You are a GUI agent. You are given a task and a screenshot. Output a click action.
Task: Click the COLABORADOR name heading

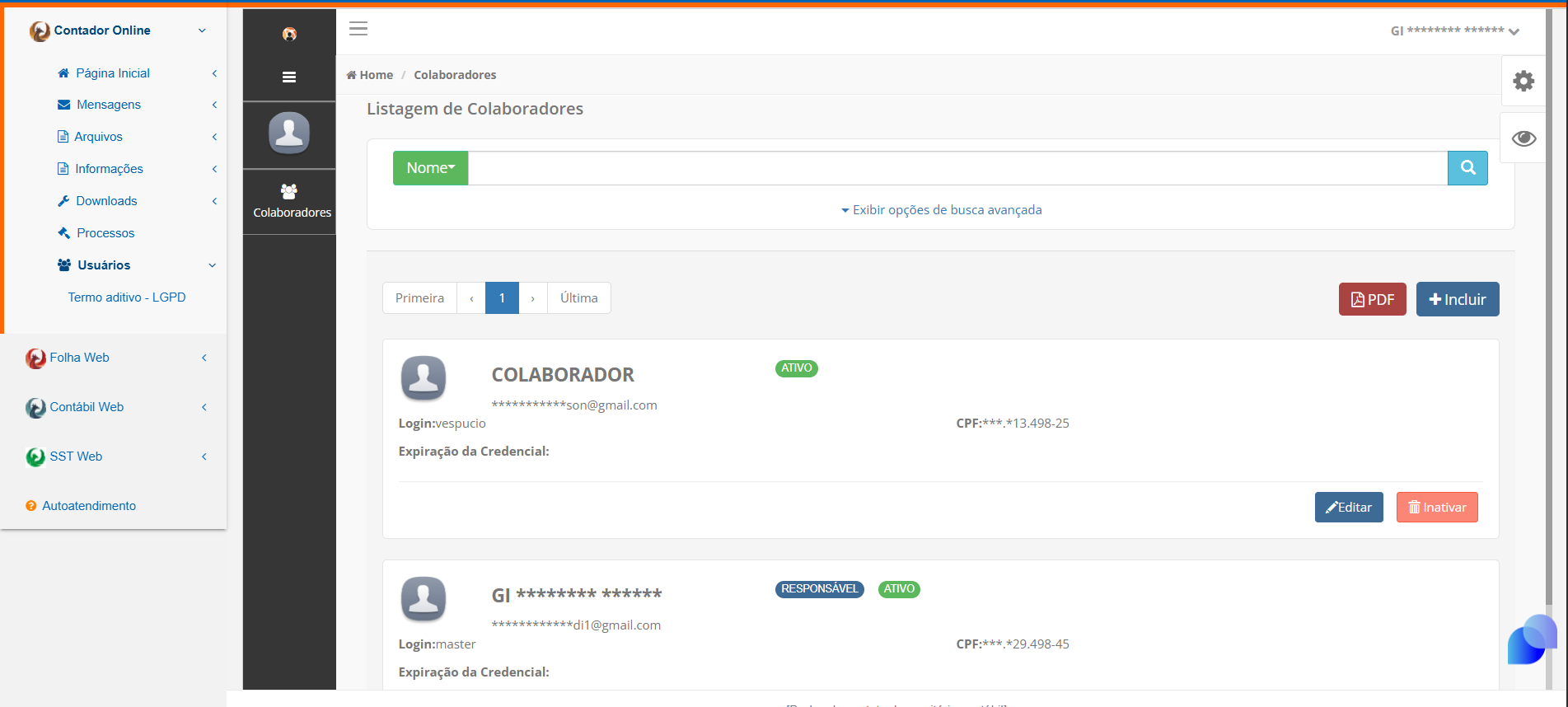(x=563, y=375)
